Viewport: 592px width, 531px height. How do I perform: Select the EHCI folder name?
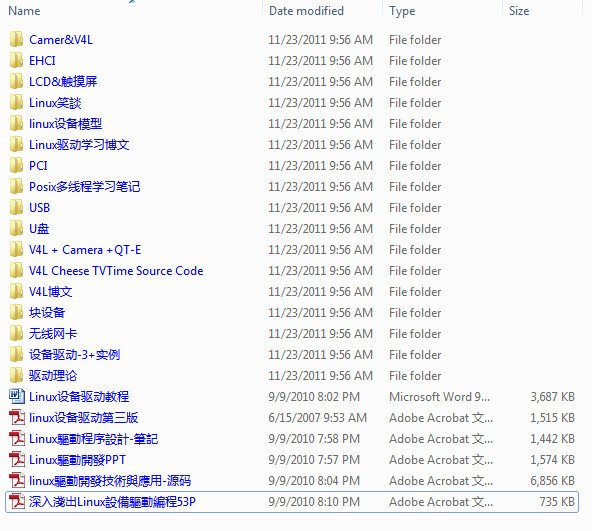click(x=42, y=60)
